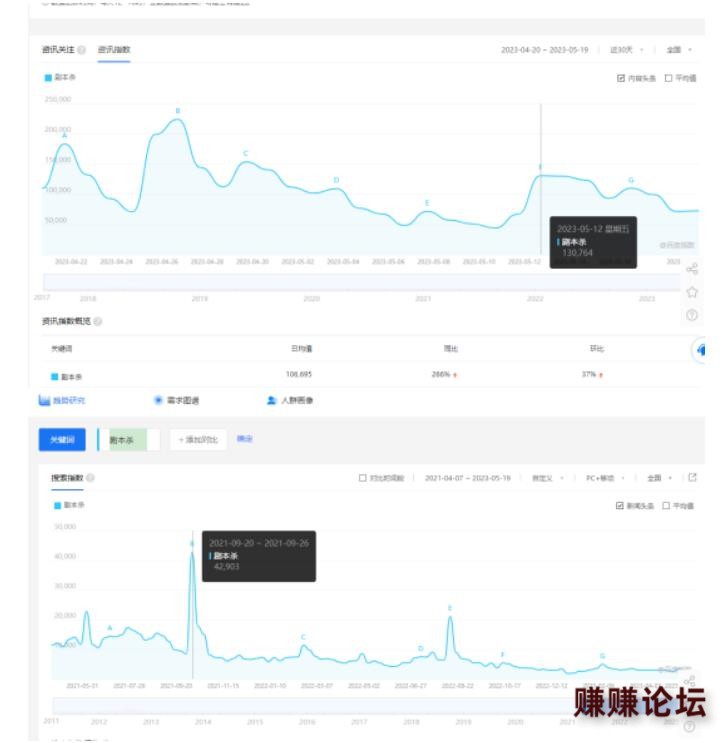Click export icon at search index header

[x=692, y=477]
